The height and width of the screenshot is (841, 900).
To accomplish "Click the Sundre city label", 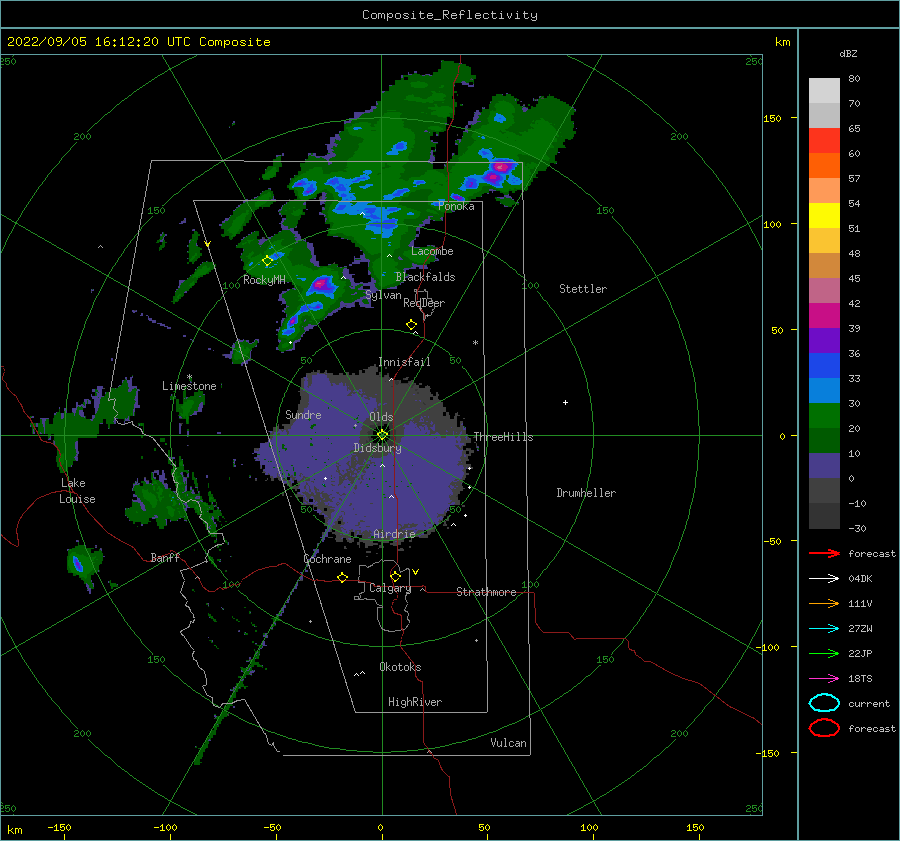I will point(303,414).
